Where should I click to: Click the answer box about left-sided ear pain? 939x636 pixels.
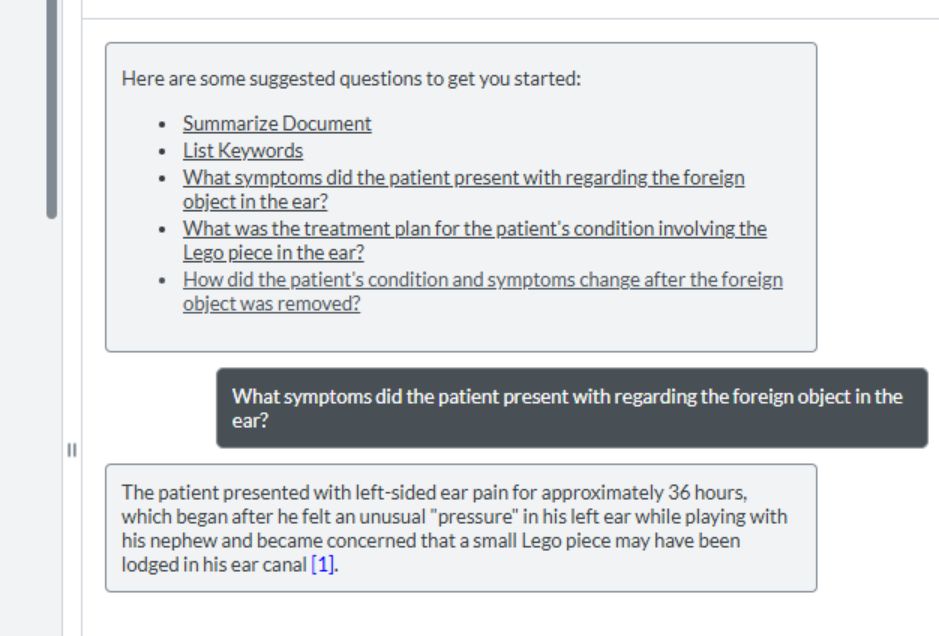(x=461, y=528)
